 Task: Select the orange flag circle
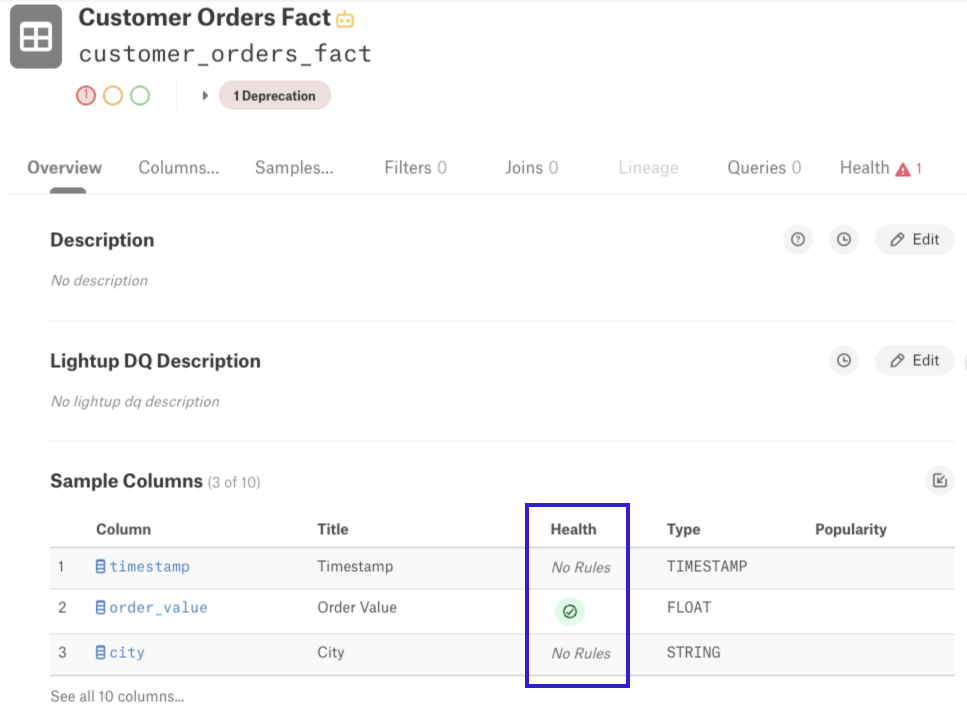tap(113, 96)
